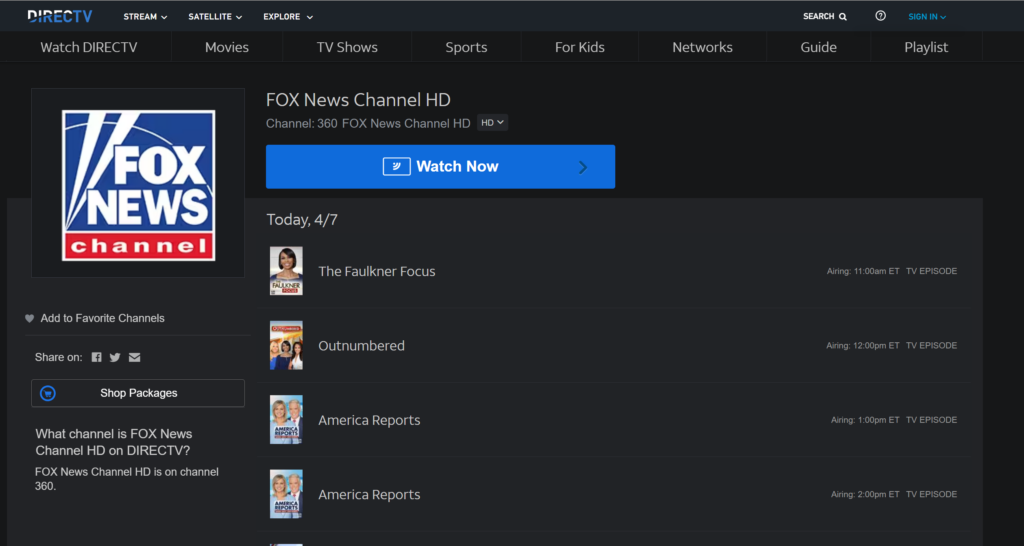Click the FOX News channel logo

[x=138, y=185]
